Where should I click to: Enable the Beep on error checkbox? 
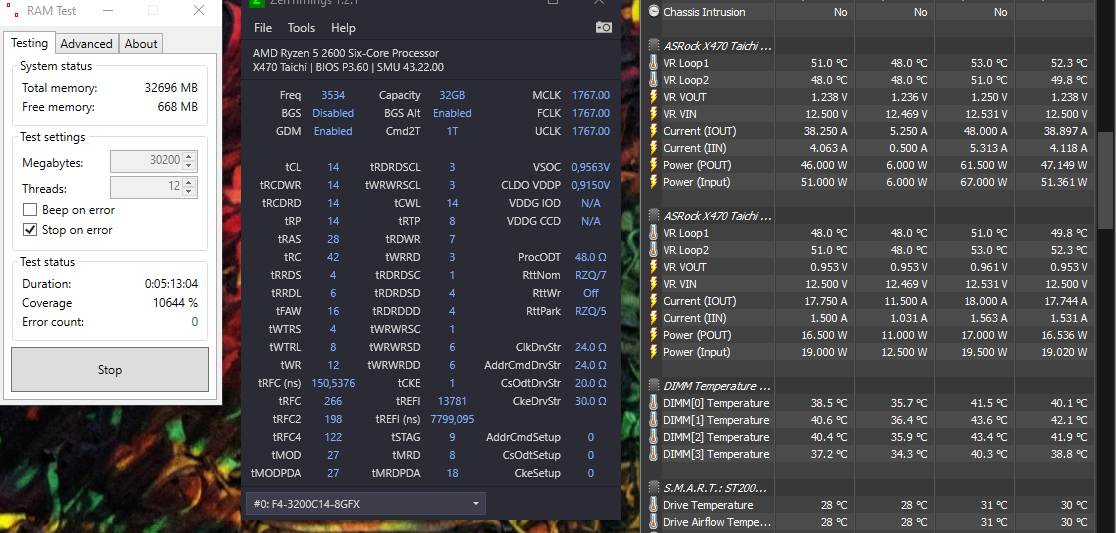point(30,210)
